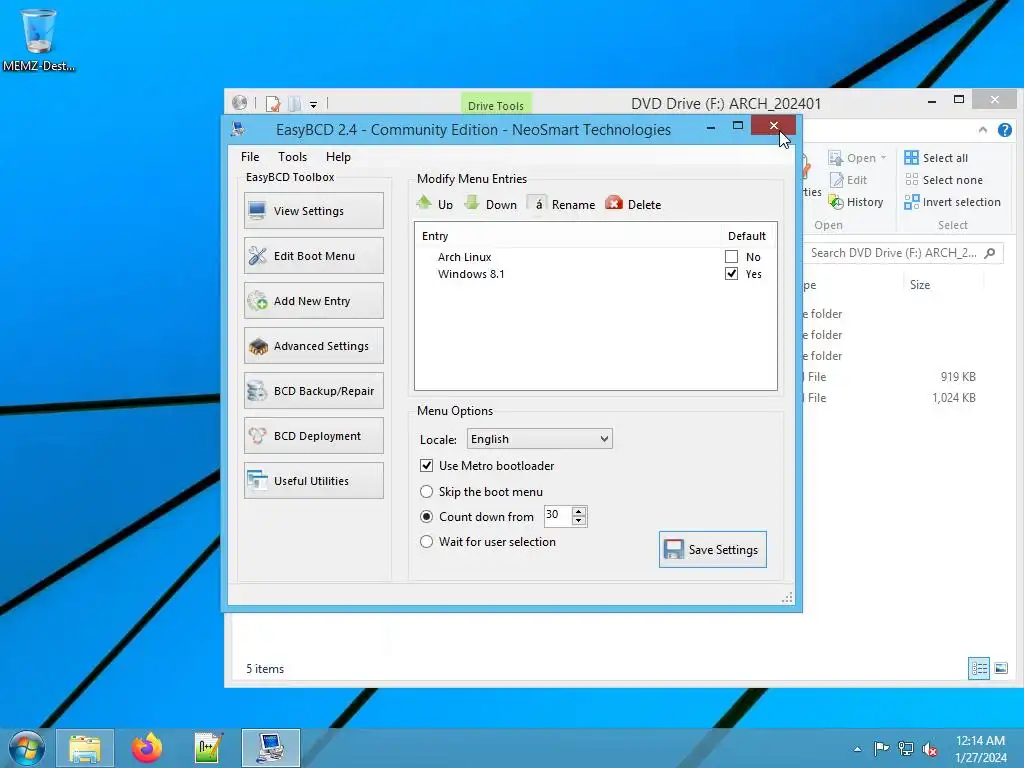
Task: Open MEMZ-Dest Recycle Bin desktop icon
Action: pyautogui.click(x=39, y=40)
